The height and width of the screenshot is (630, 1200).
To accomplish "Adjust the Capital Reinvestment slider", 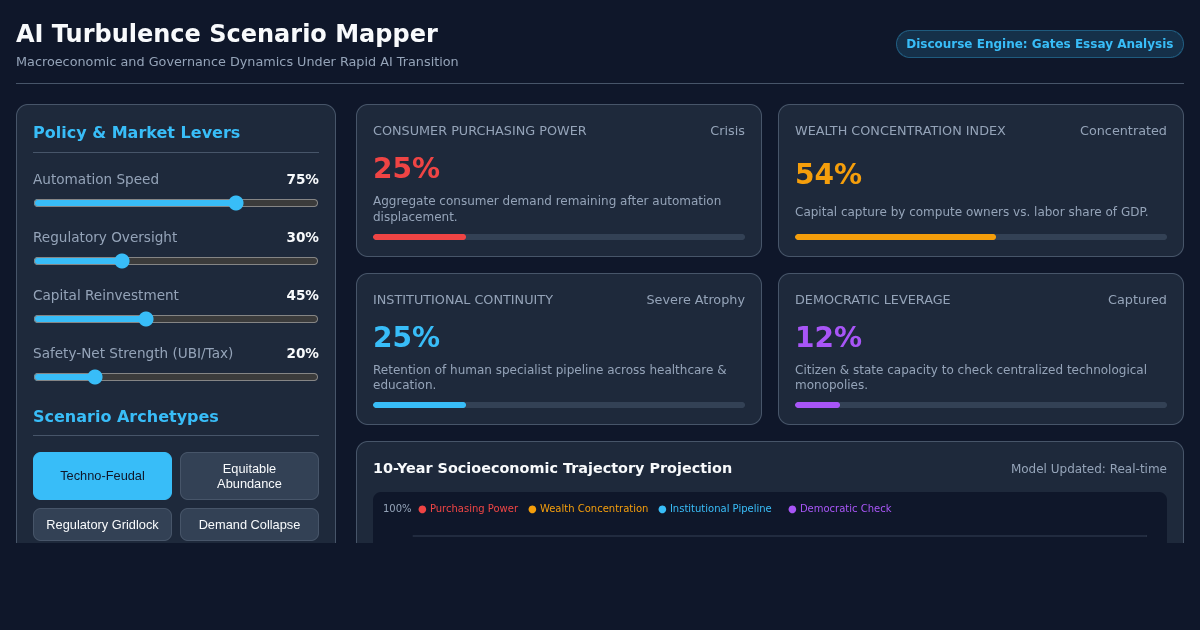I will point(176,319).
